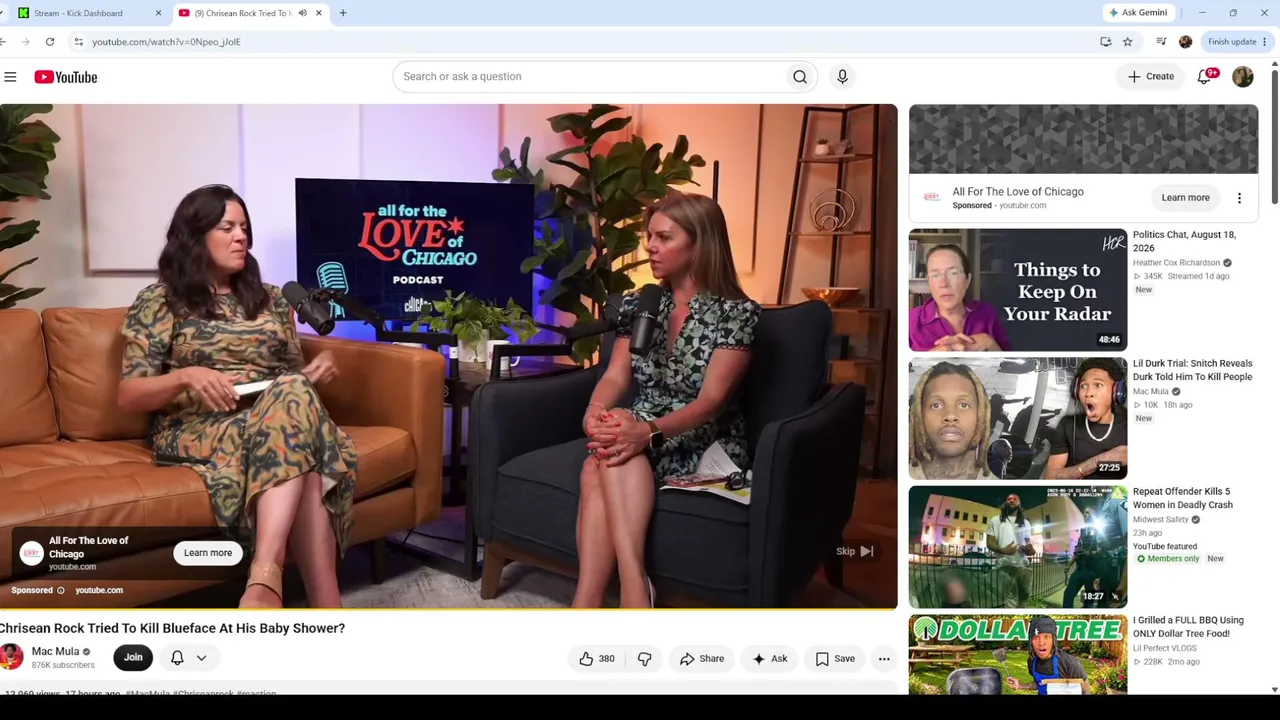
Task: Open Ask Gemini
Action: coord(1138,13)
